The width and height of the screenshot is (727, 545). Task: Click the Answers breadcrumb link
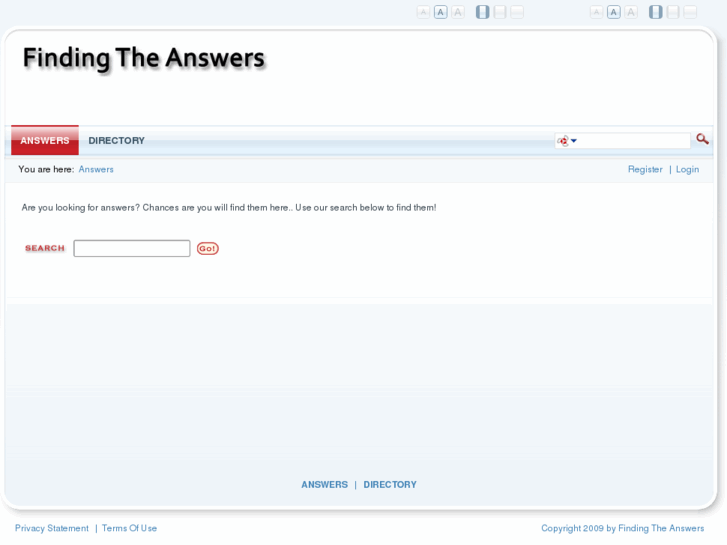pos(96,169)
